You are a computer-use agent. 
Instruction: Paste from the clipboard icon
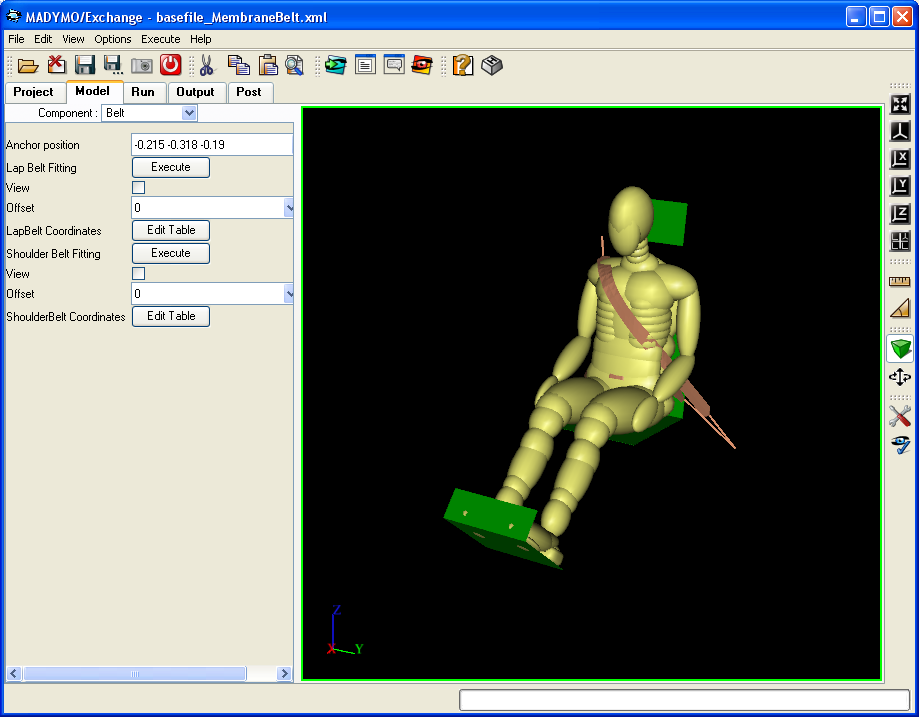(268, 65)
